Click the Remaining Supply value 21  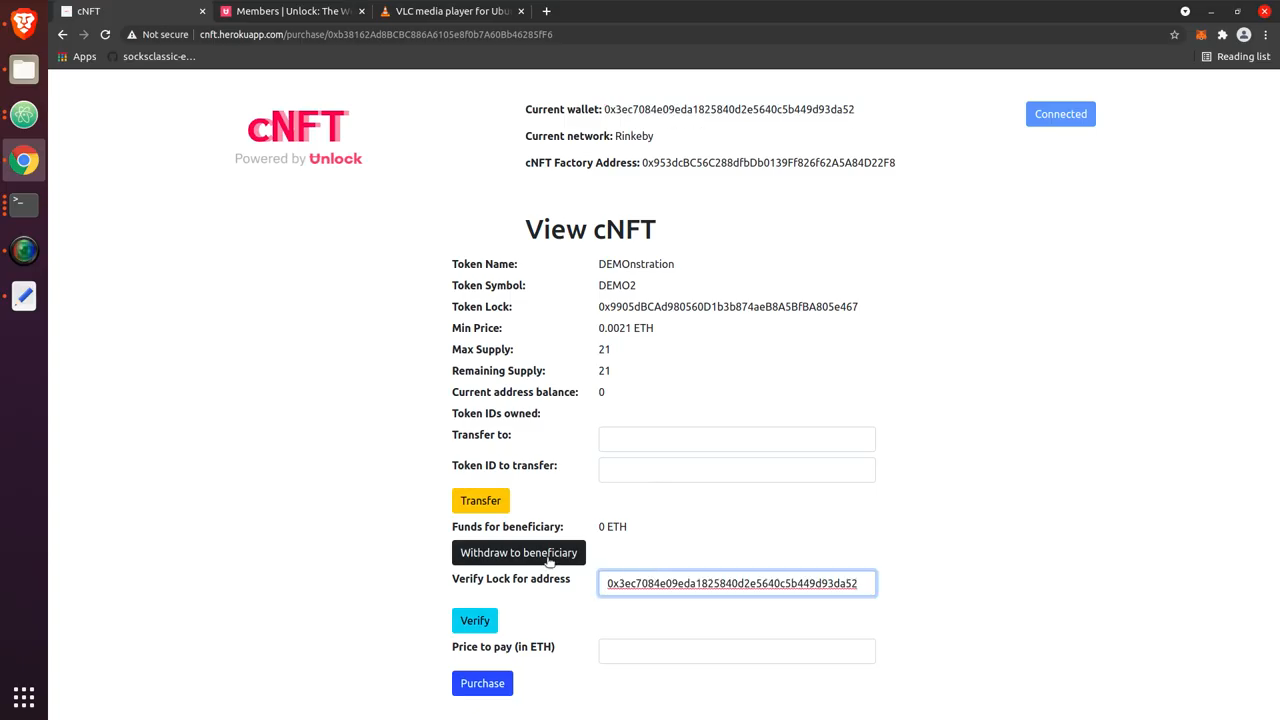[604, 371]
